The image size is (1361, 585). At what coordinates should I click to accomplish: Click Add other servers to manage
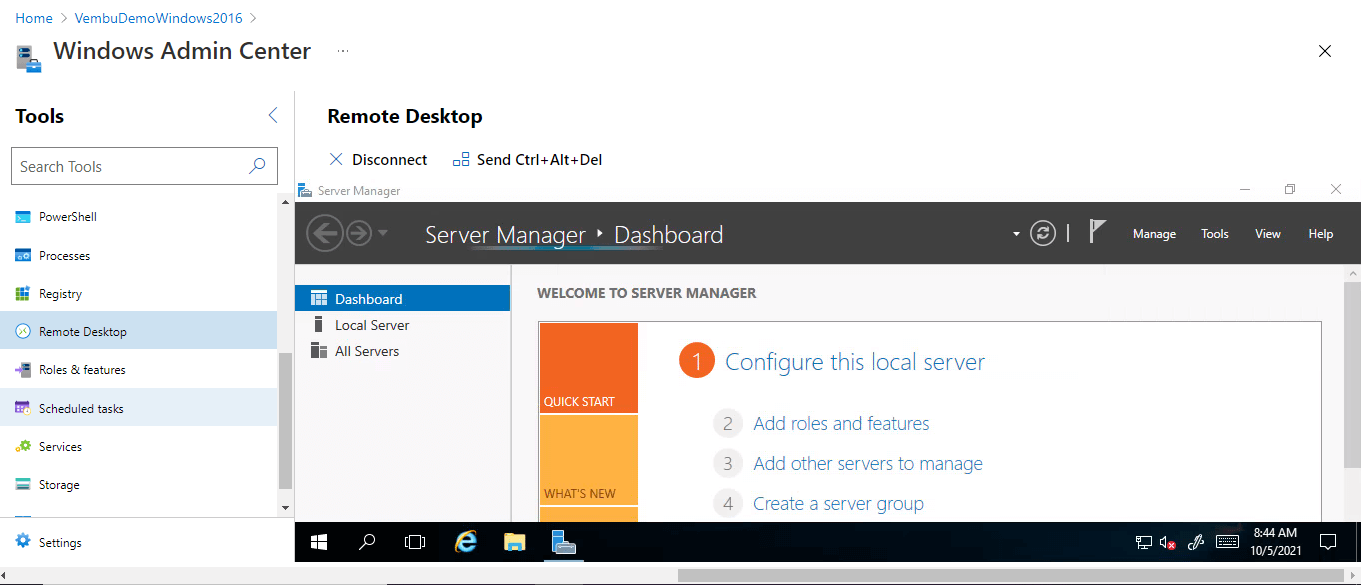(868, 464)
